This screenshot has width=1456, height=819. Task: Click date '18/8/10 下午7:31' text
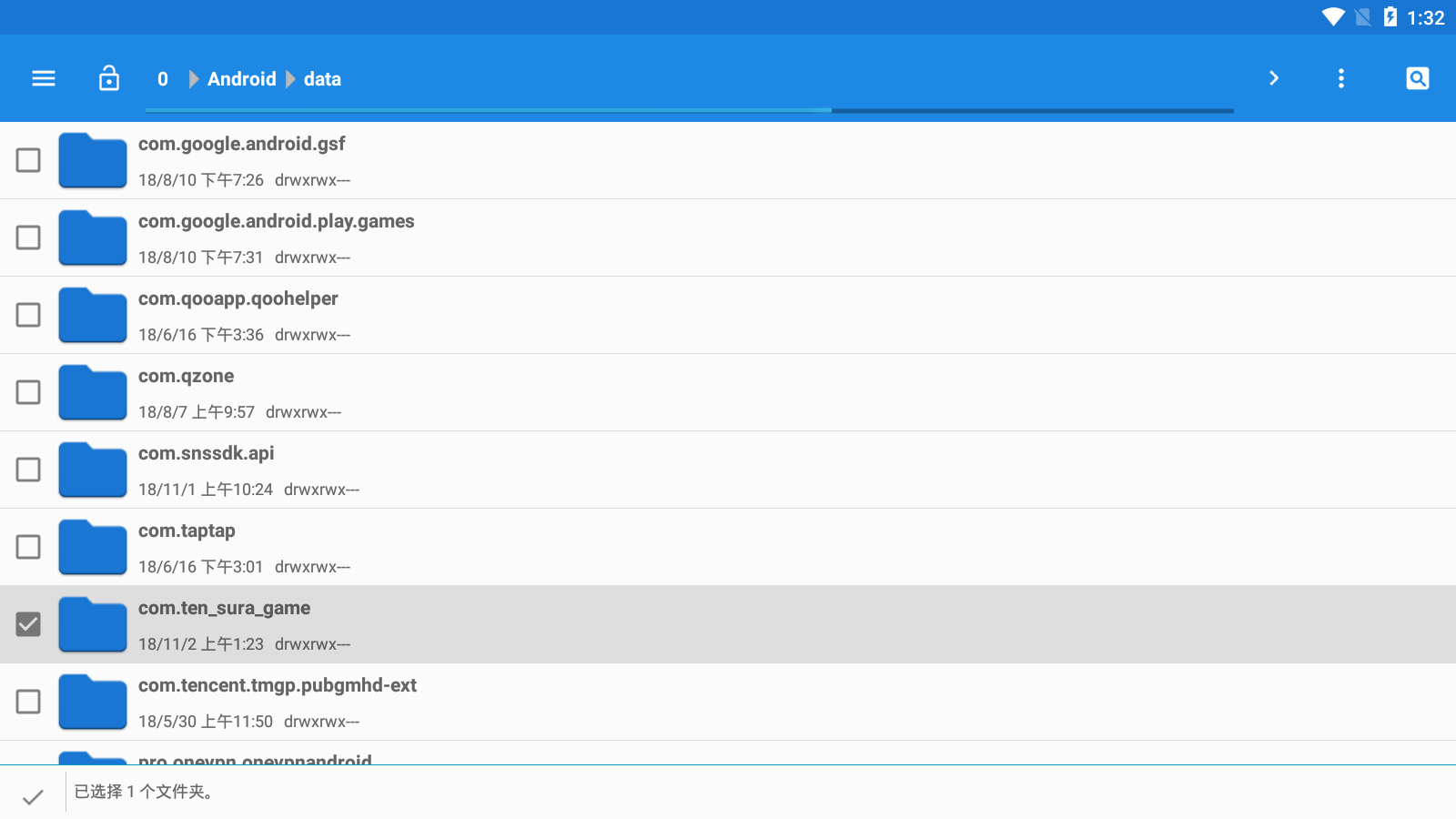(x=201, y=258)
